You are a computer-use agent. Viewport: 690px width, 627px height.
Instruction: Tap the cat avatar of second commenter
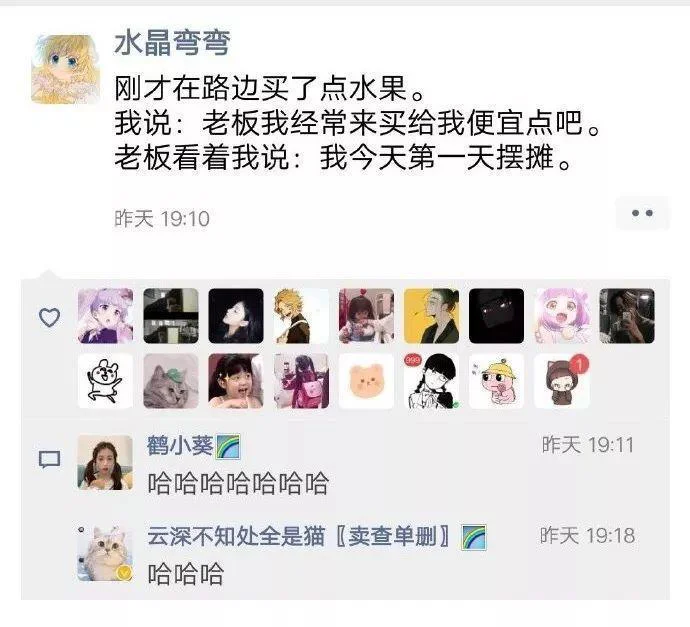point(105,554)
